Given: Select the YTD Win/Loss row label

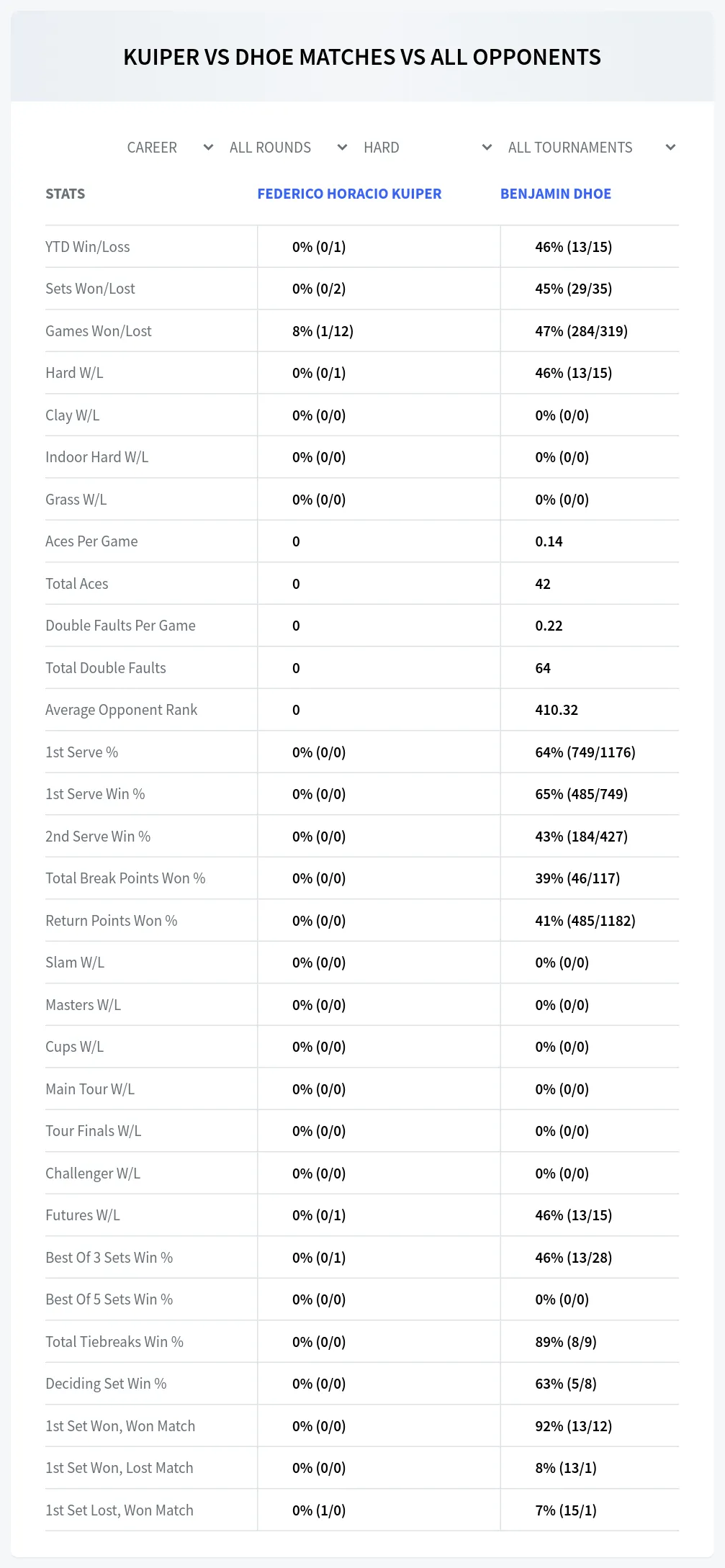Looking at the screenshot, I should tap(88, 247).
